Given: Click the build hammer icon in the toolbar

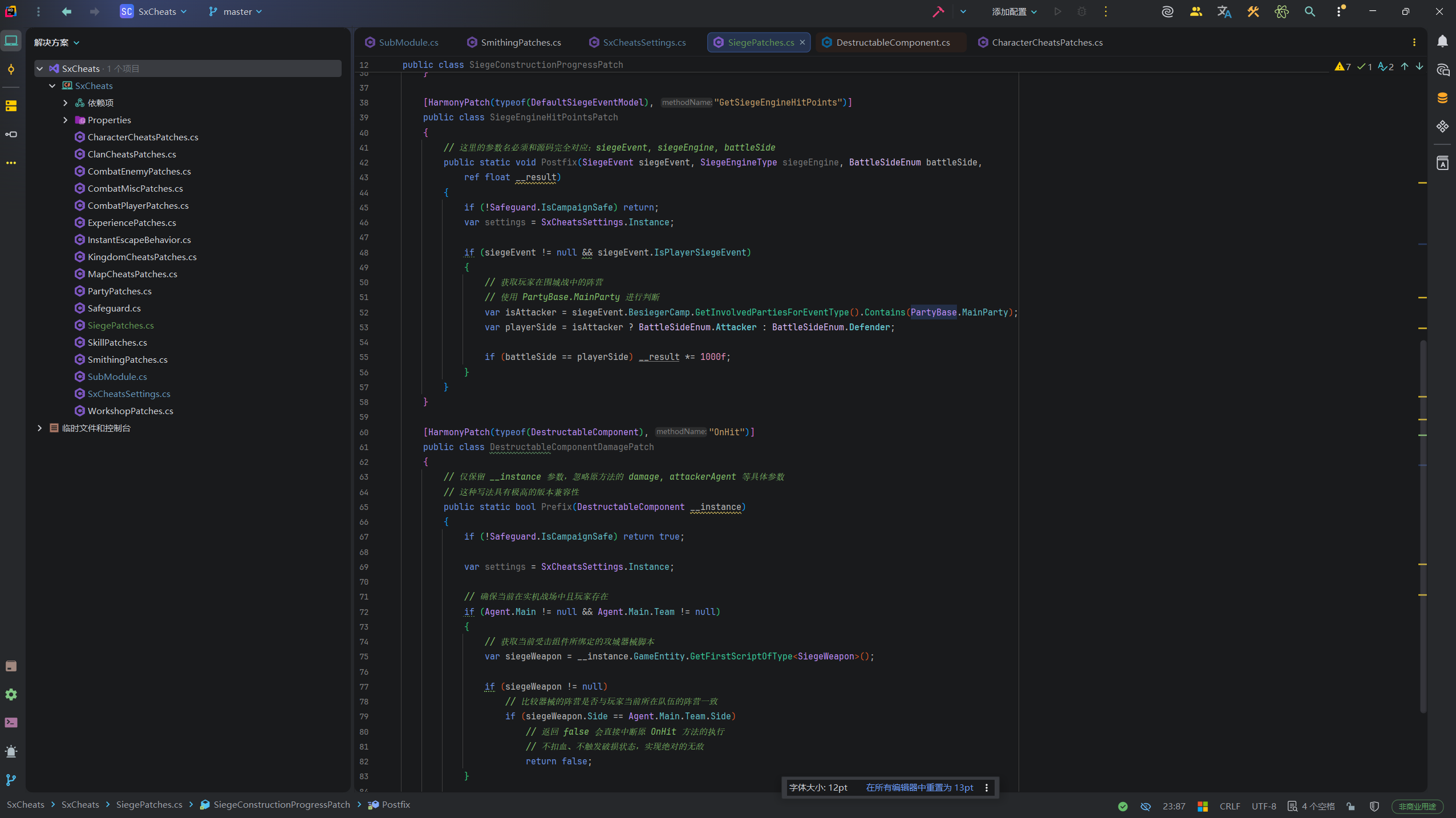Looking at the screenshot, I should tap(938, 11).
